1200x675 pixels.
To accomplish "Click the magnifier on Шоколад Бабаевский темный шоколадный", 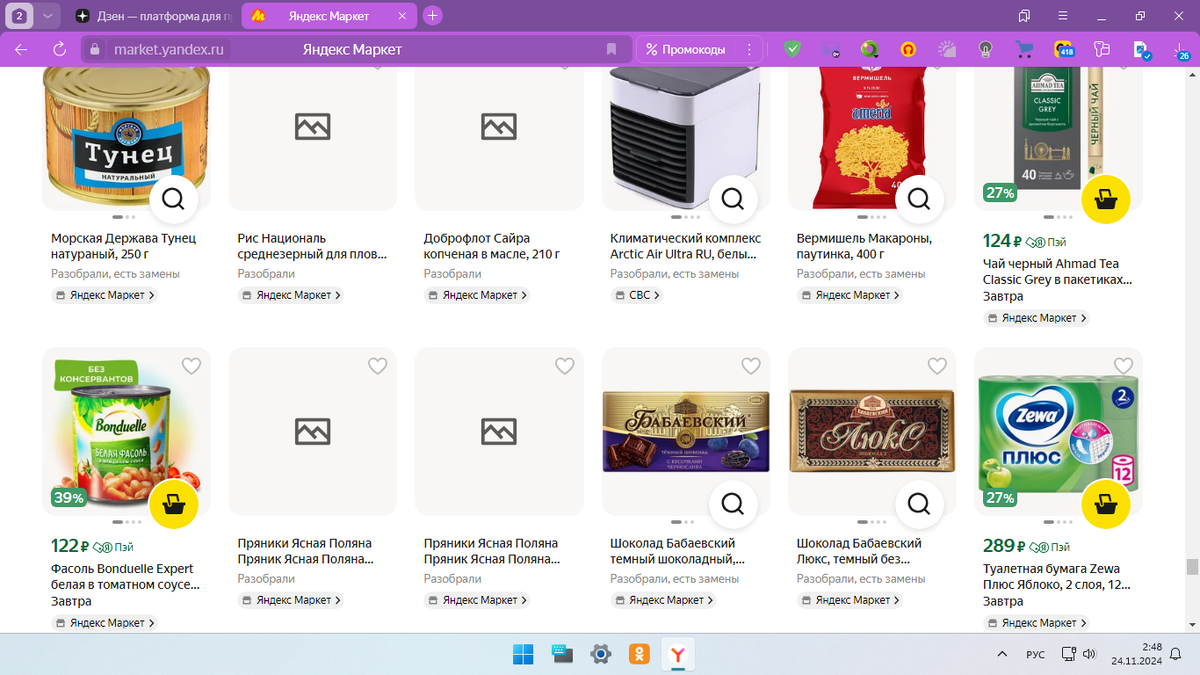I will [733, 504].
